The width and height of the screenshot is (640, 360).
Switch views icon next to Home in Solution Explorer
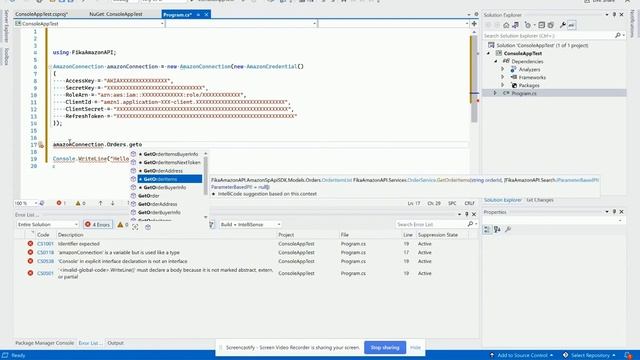pos(516,25)
